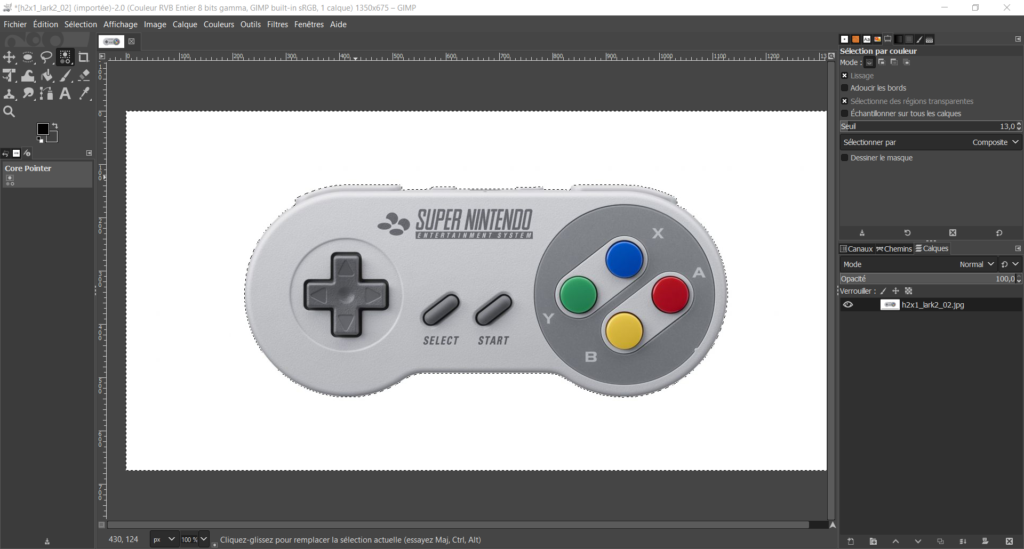Open the Calque menu
The width and height of the screenshot is (1024, 549).
[x=185, y=24]
